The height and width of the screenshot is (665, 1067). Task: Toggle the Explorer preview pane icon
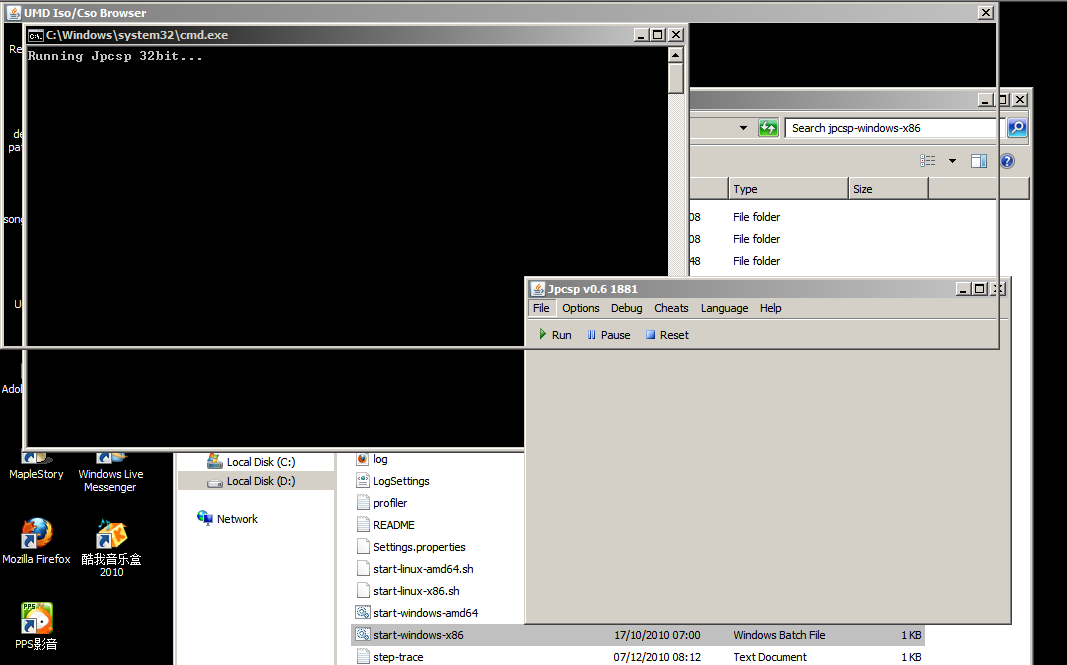(979, 161)
